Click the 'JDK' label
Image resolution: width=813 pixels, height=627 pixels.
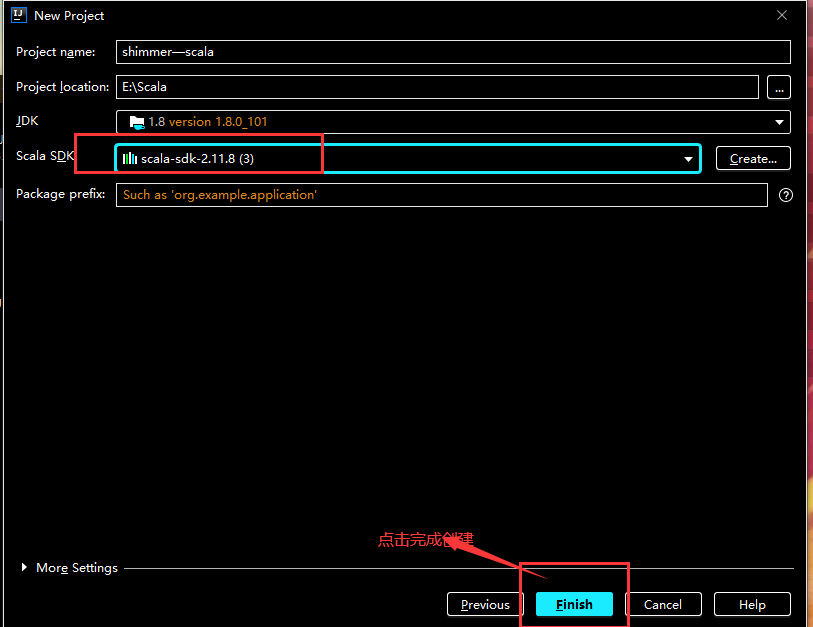coord(27,121)
